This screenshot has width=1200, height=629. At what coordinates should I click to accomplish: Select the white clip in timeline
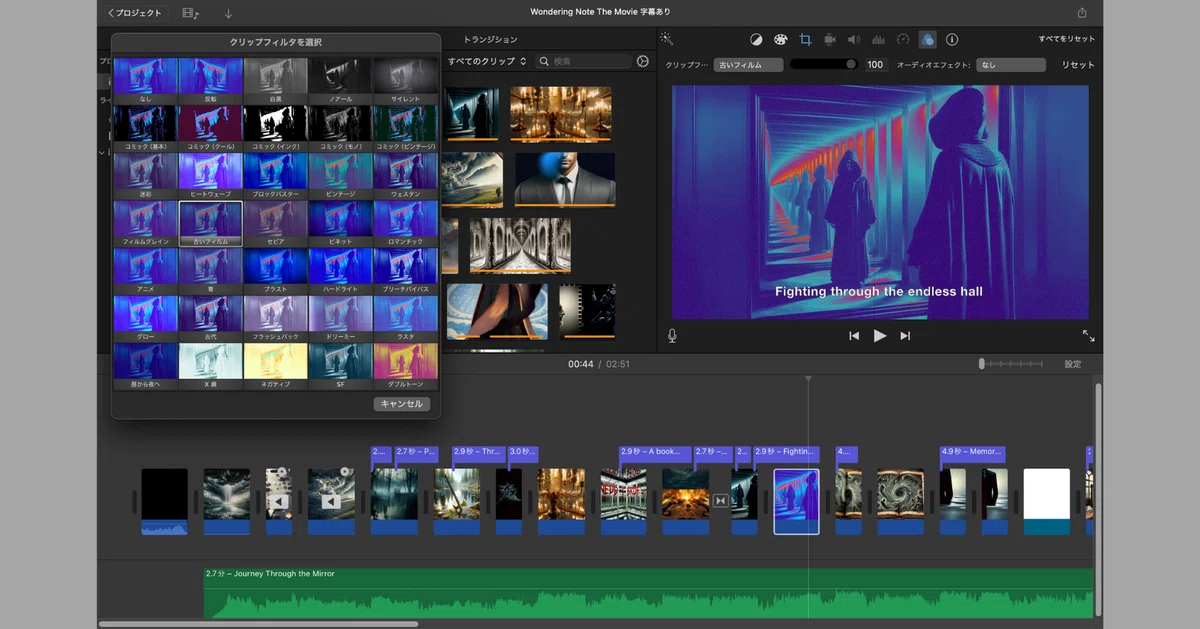(1046, 501)
